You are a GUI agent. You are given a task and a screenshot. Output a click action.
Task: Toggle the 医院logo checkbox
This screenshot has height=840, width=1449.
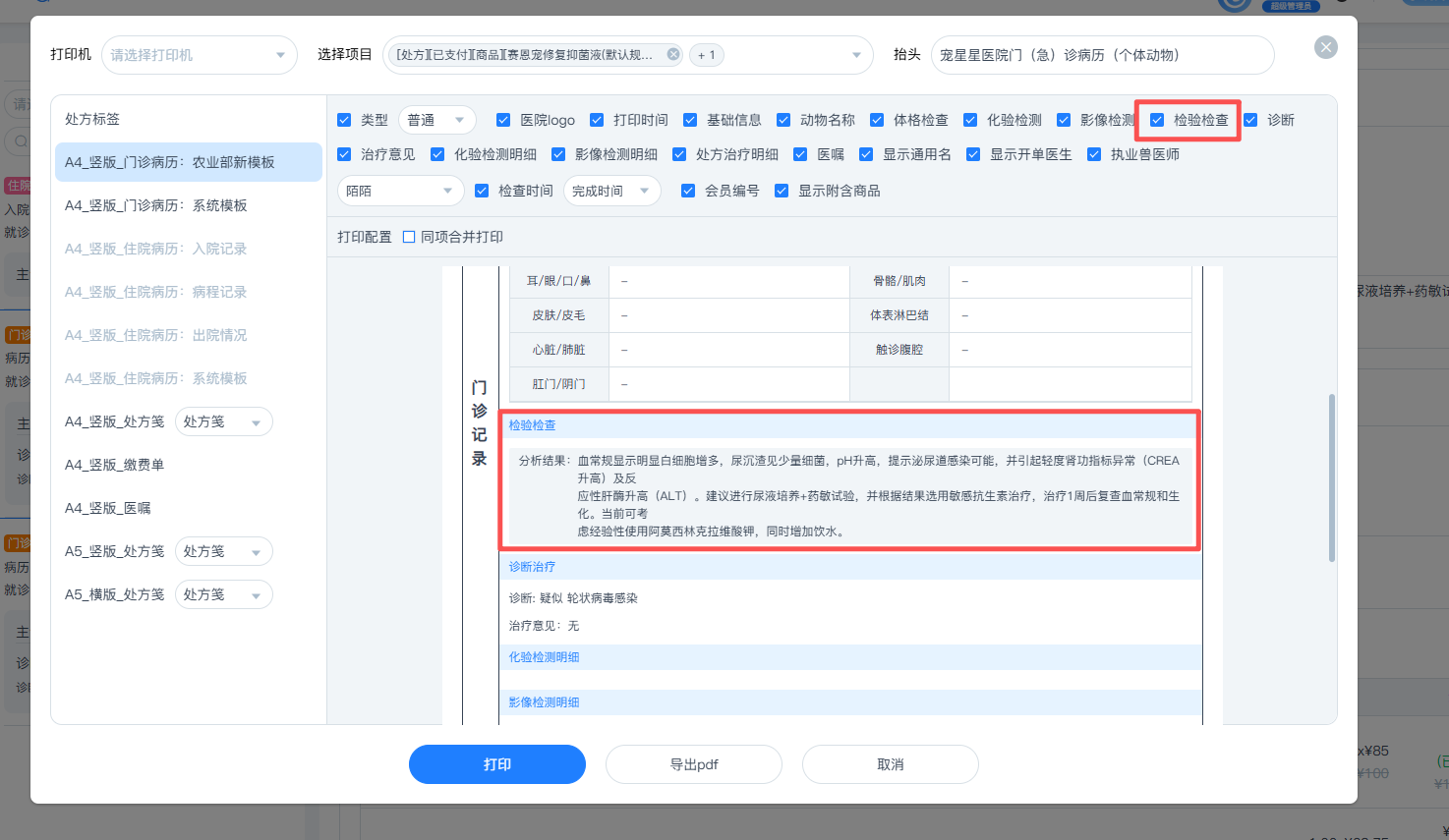503,120
